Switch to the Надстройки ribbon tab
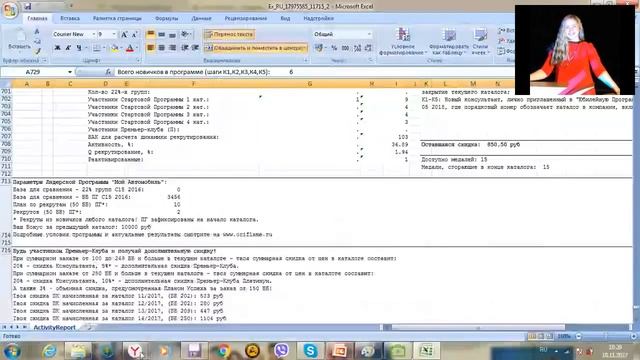Viewport: 640px width, 360px height. 319,18
